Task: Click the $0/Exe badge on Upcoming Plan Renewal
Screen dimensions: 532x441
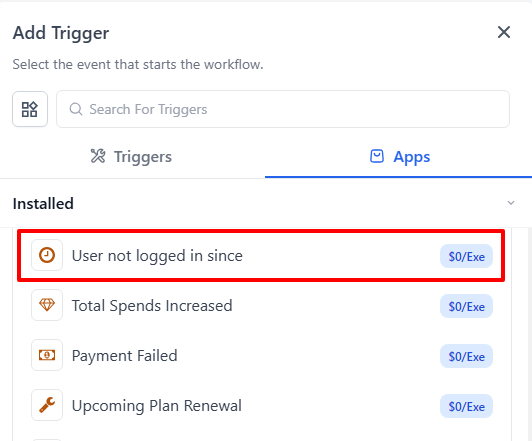Action: tap(466, 406)
